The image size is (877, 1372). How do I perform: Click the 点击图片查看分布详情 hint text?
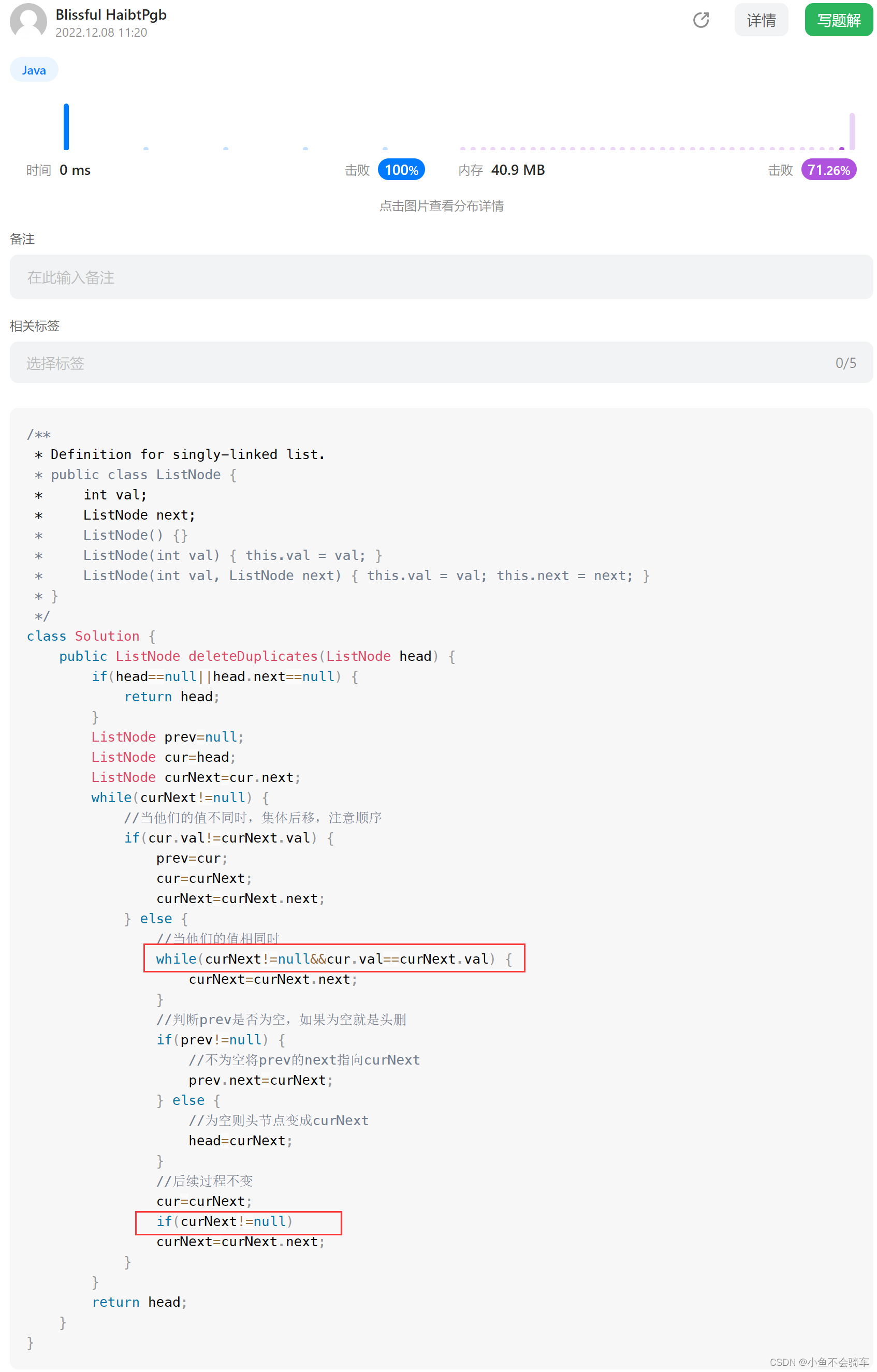click(x=442, y=205)
